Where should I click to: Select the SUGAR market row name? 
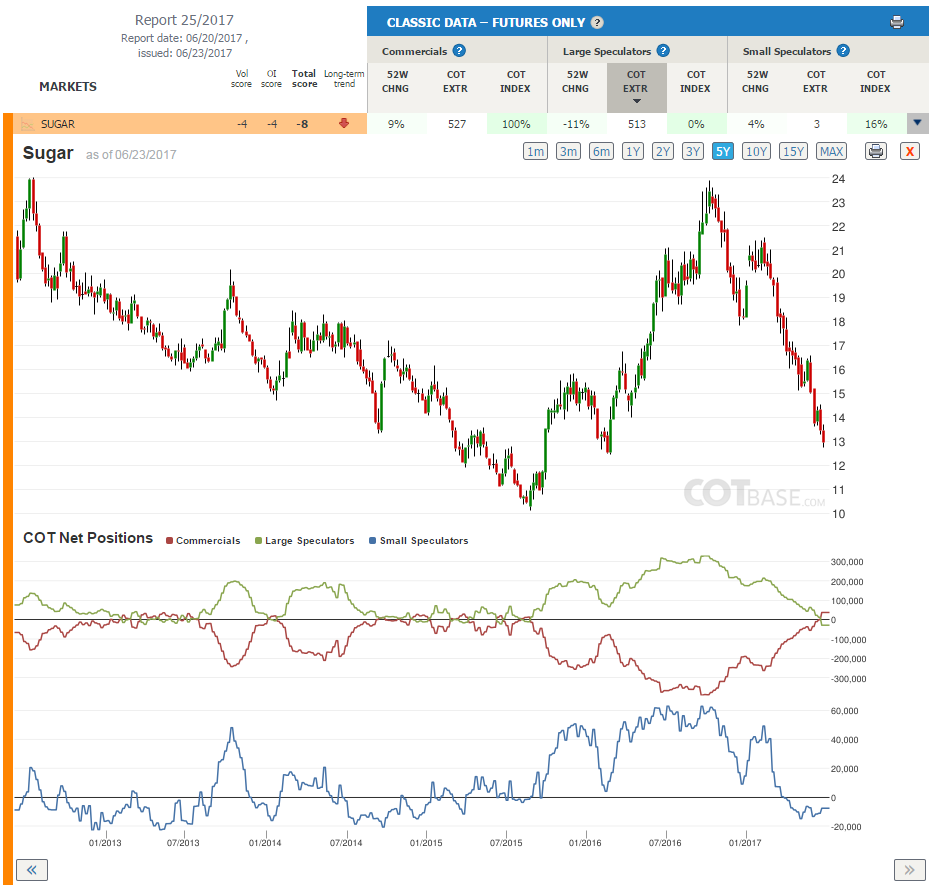58,124
